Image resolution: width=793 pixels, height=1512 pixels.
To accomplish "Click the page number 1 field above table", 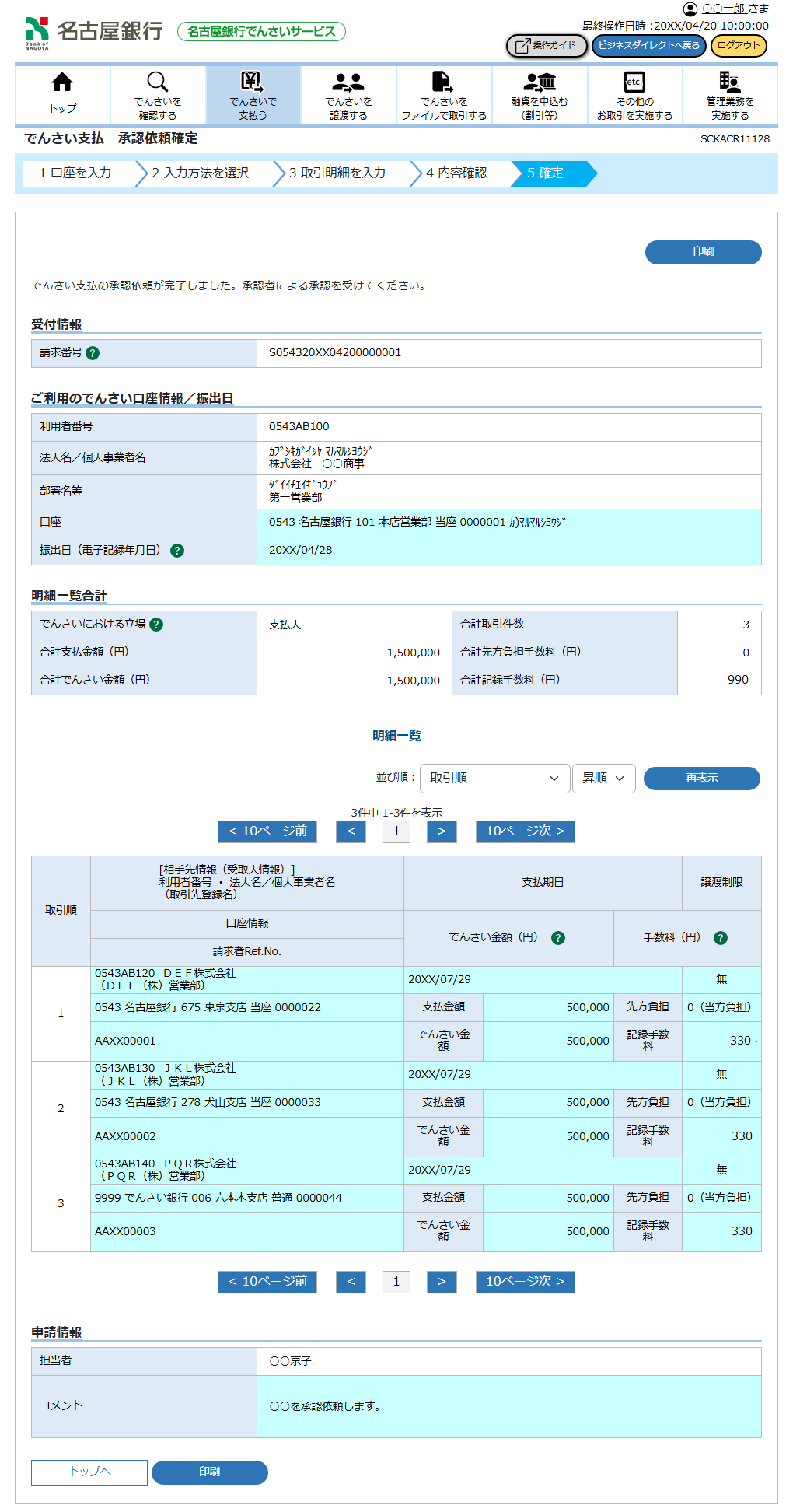I will coord(396,831).
